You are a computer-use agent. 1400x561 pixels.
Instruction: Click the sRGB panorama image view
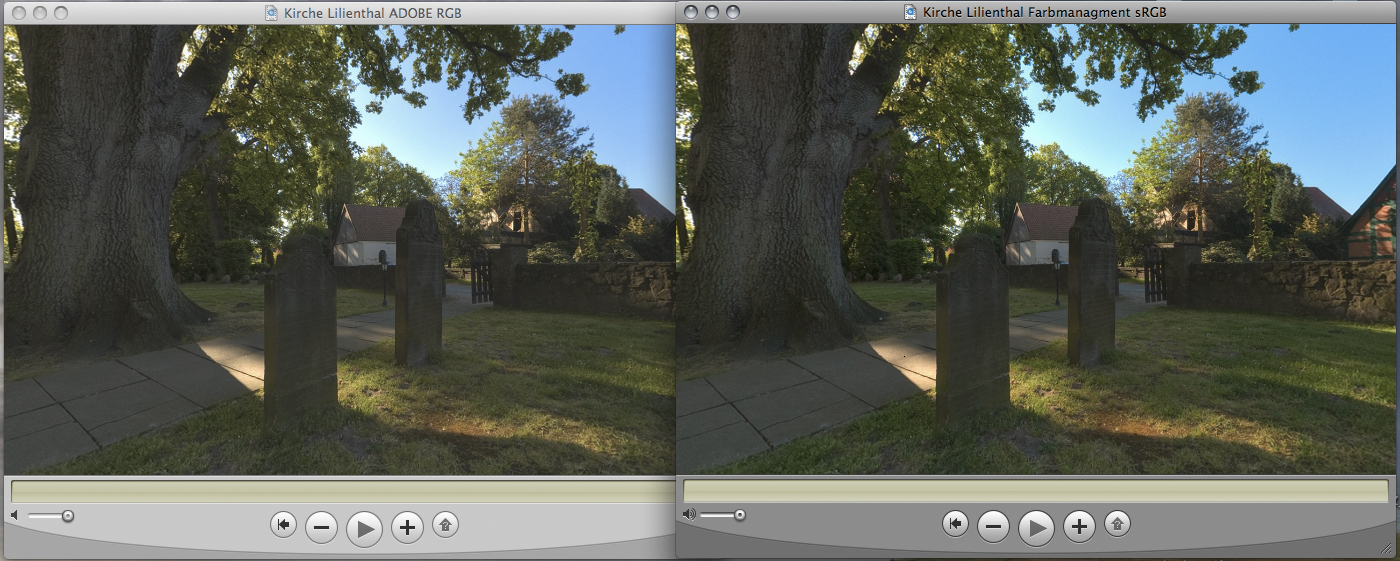1035,250
